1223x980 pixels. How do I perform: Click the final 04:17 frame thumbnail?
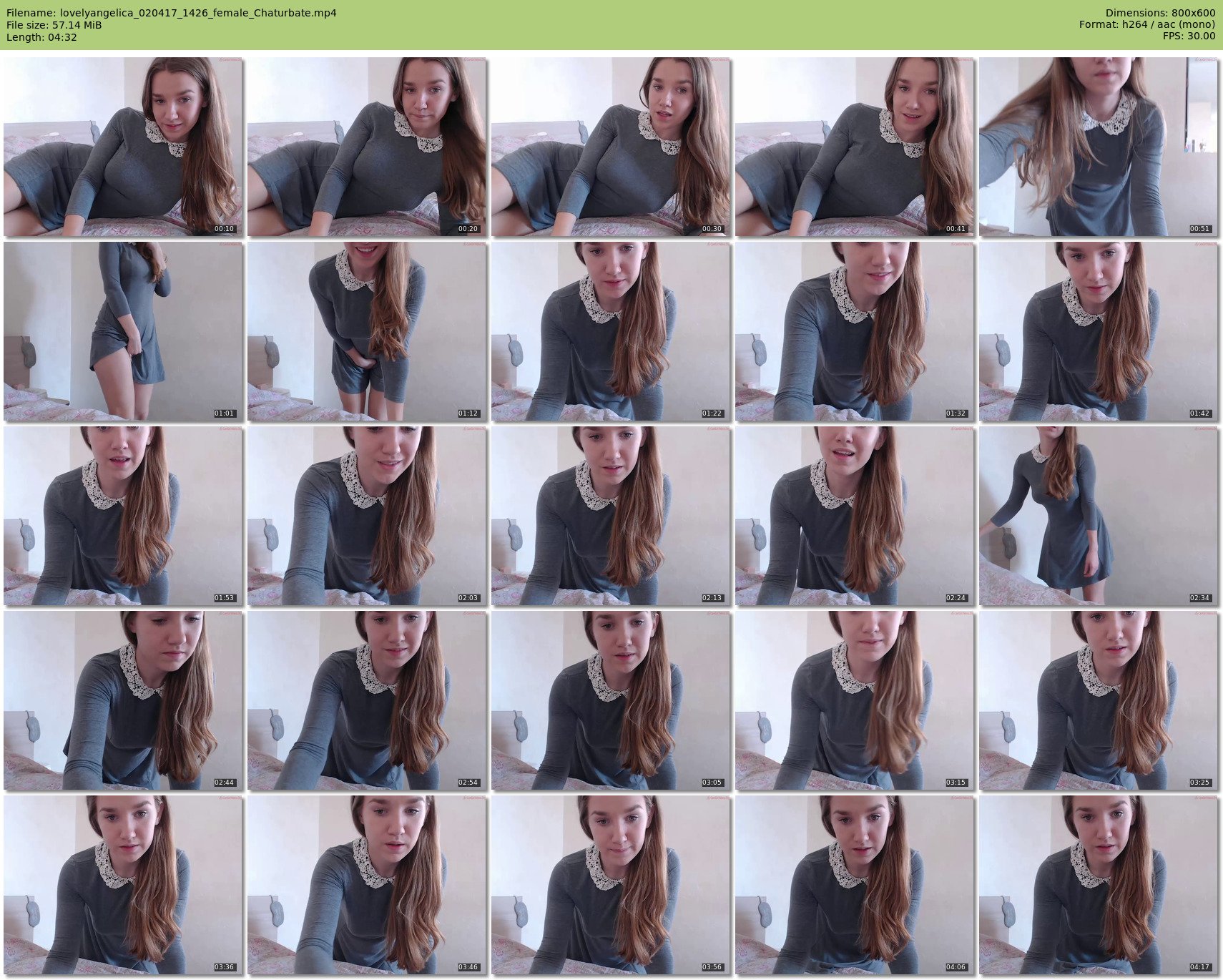[1099, 885]
